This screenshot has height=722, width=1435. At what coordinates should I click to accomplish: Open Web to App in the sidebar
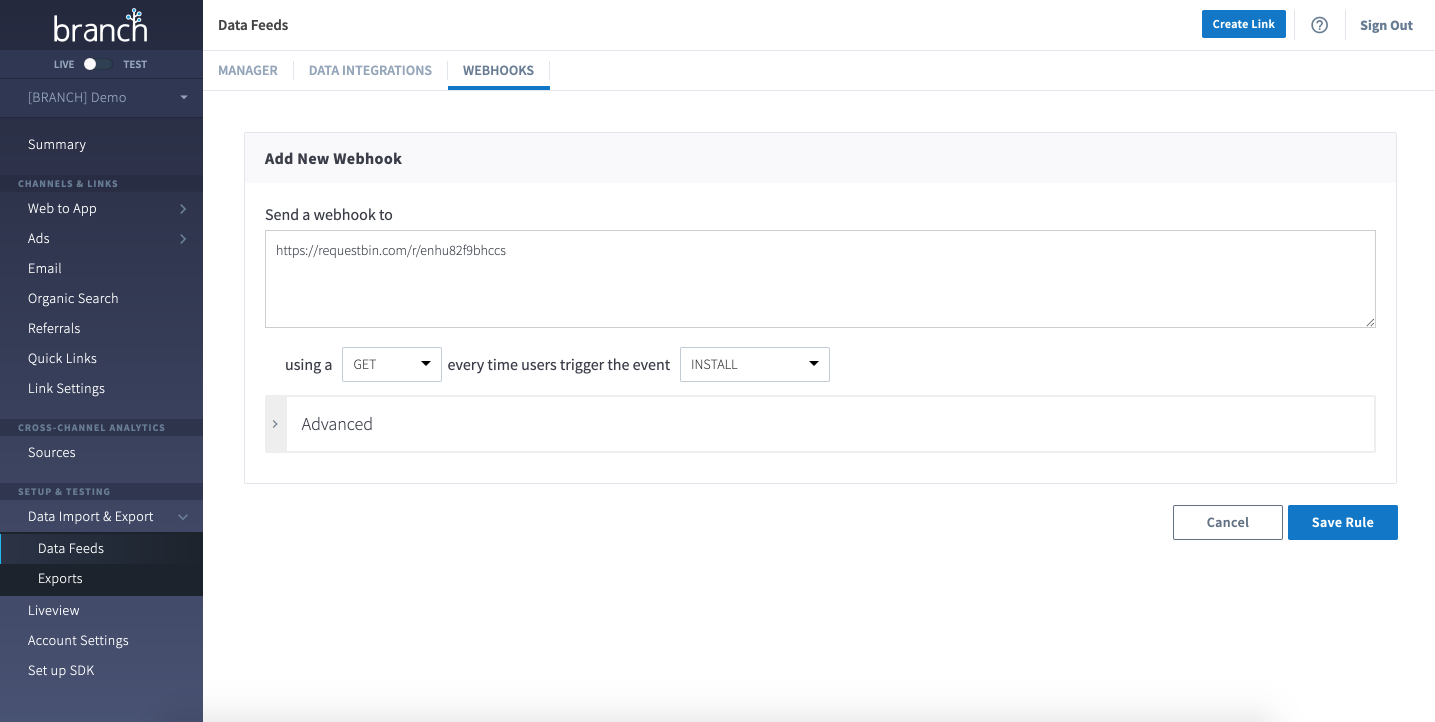coord(62,209)
